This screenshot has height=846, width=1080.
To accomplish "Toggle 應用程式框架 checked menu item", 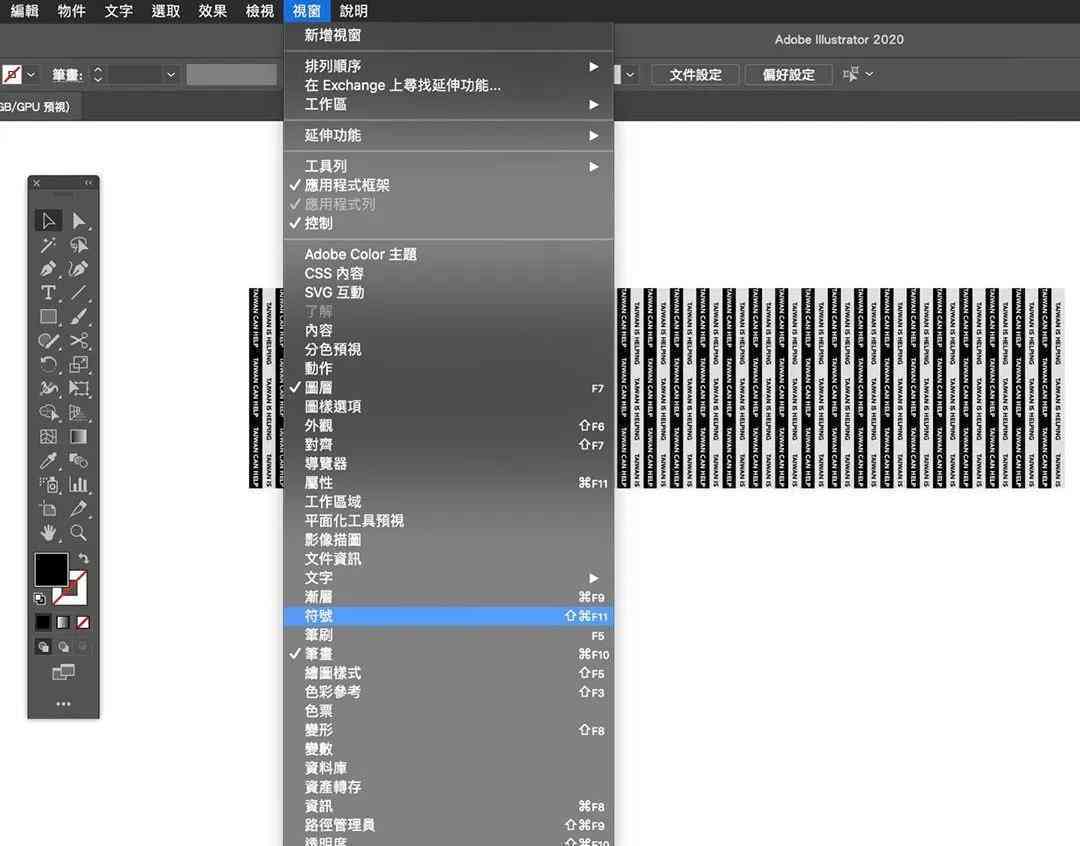I will pos(448,185).
